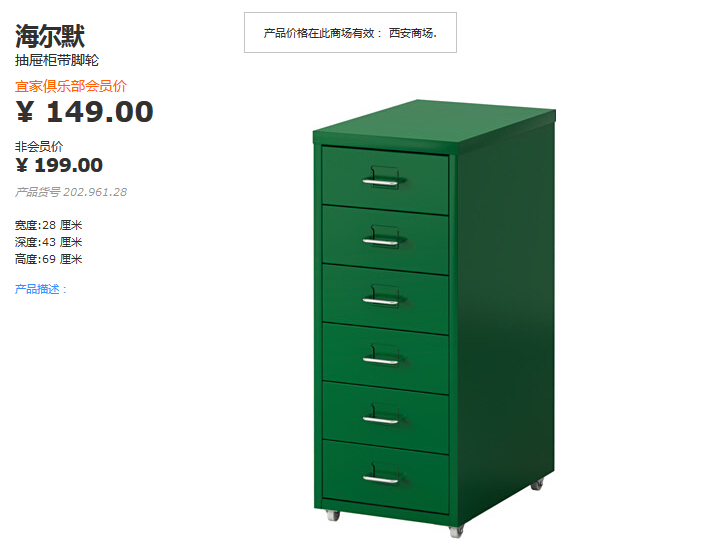This screenshot has height=554, width=701.
Task: Open the 产品描述 link
Action: point(41,289)
